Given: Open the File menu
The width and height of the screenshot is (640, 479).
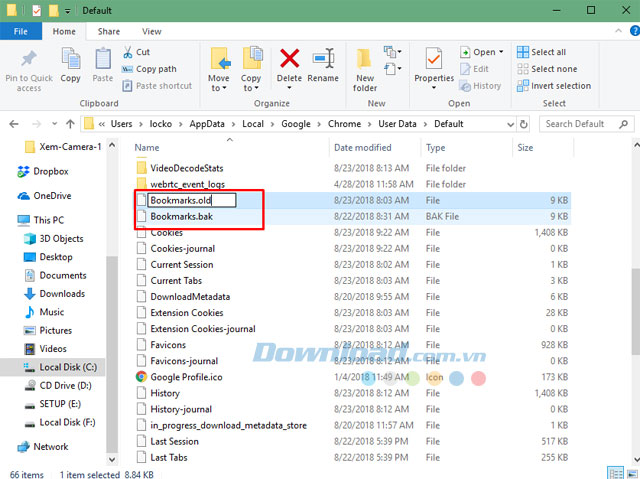Looking at the screenshot, I should 20,32.
